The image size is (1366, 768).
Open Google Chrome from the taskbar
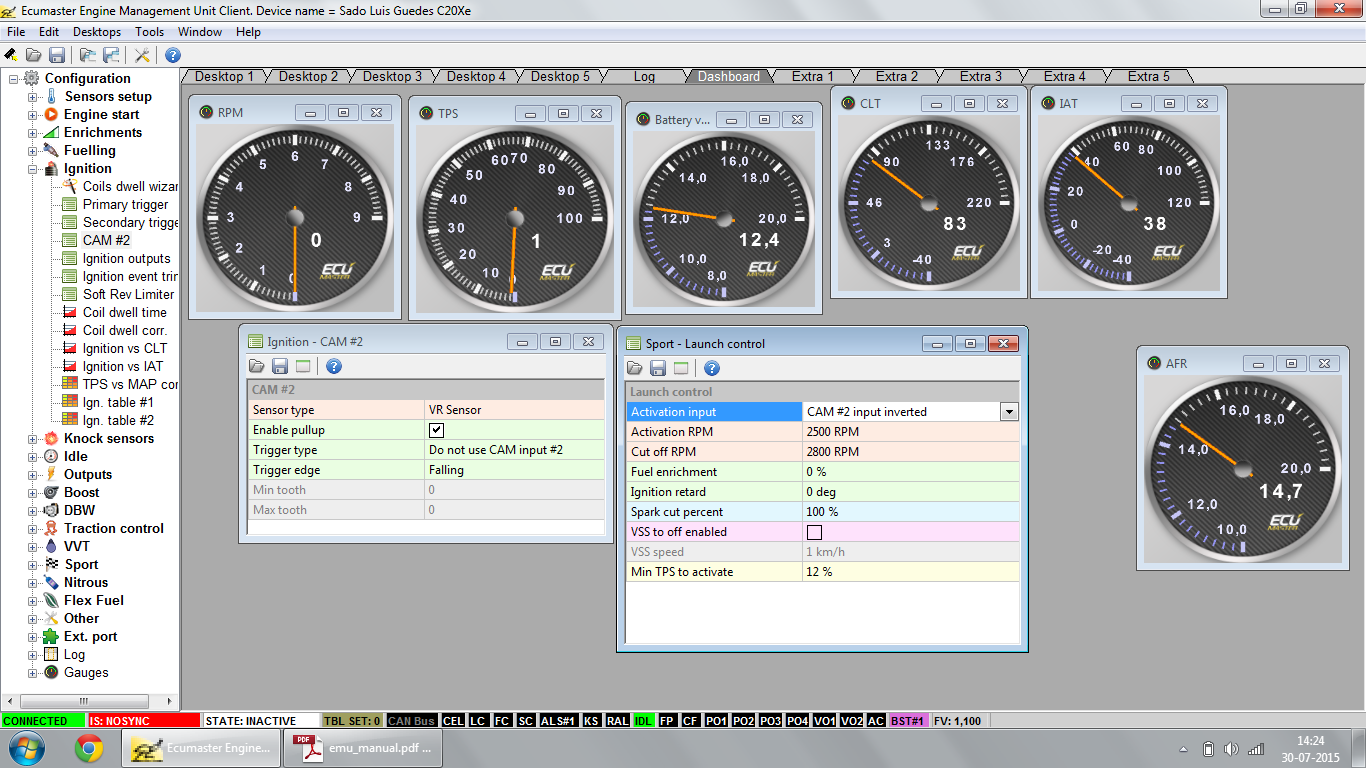pyautogui.click(x=89, y=748)
